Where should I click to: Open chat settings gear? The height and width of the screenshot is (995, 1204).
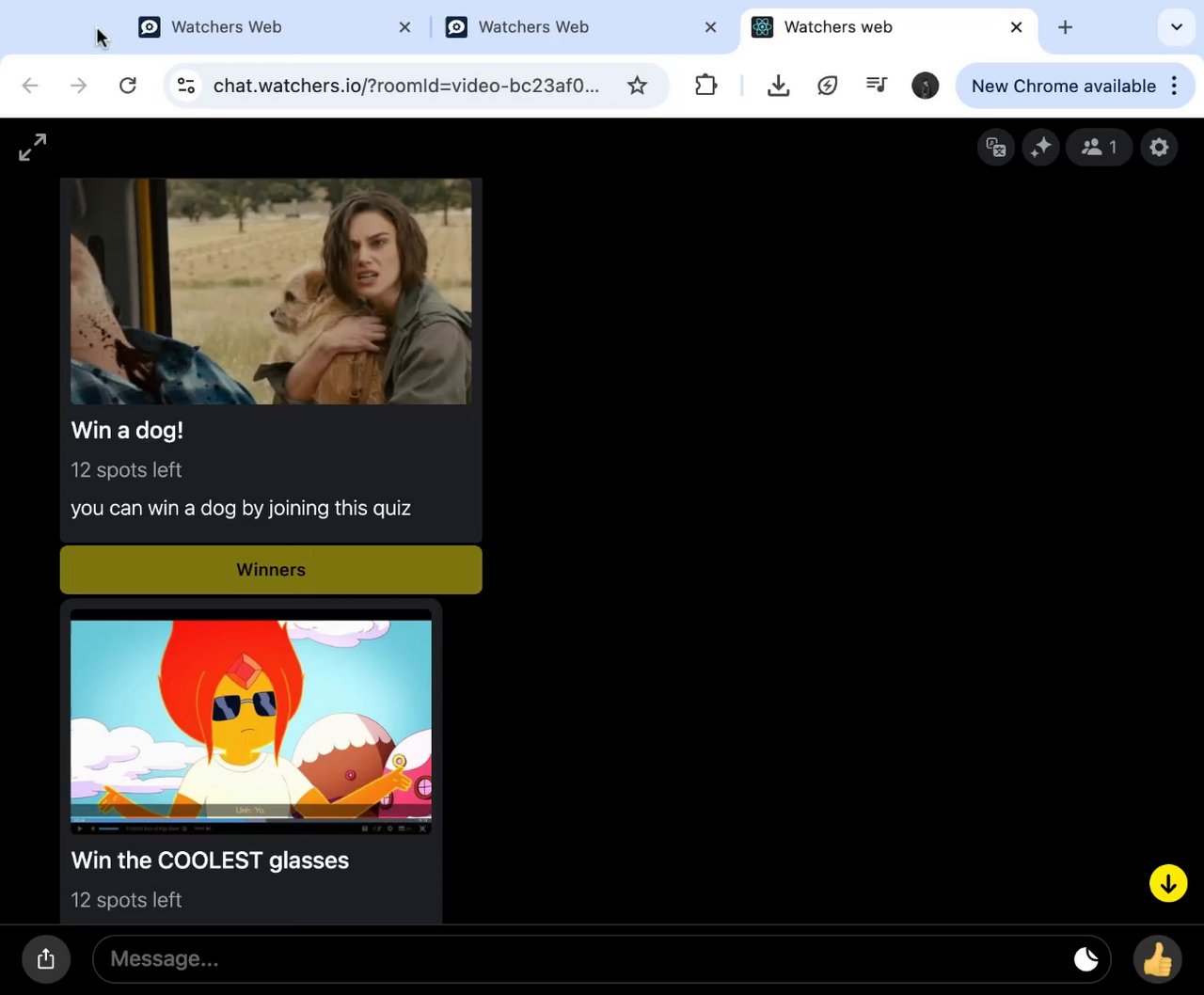point(1159,147)
